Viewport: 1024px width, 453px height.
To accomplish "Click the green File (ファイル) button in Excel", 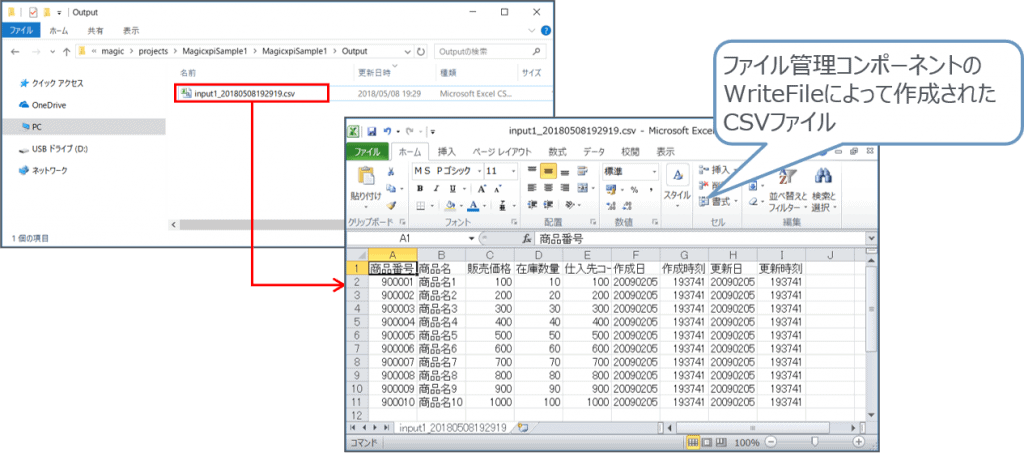I will [x=367, y=152].
